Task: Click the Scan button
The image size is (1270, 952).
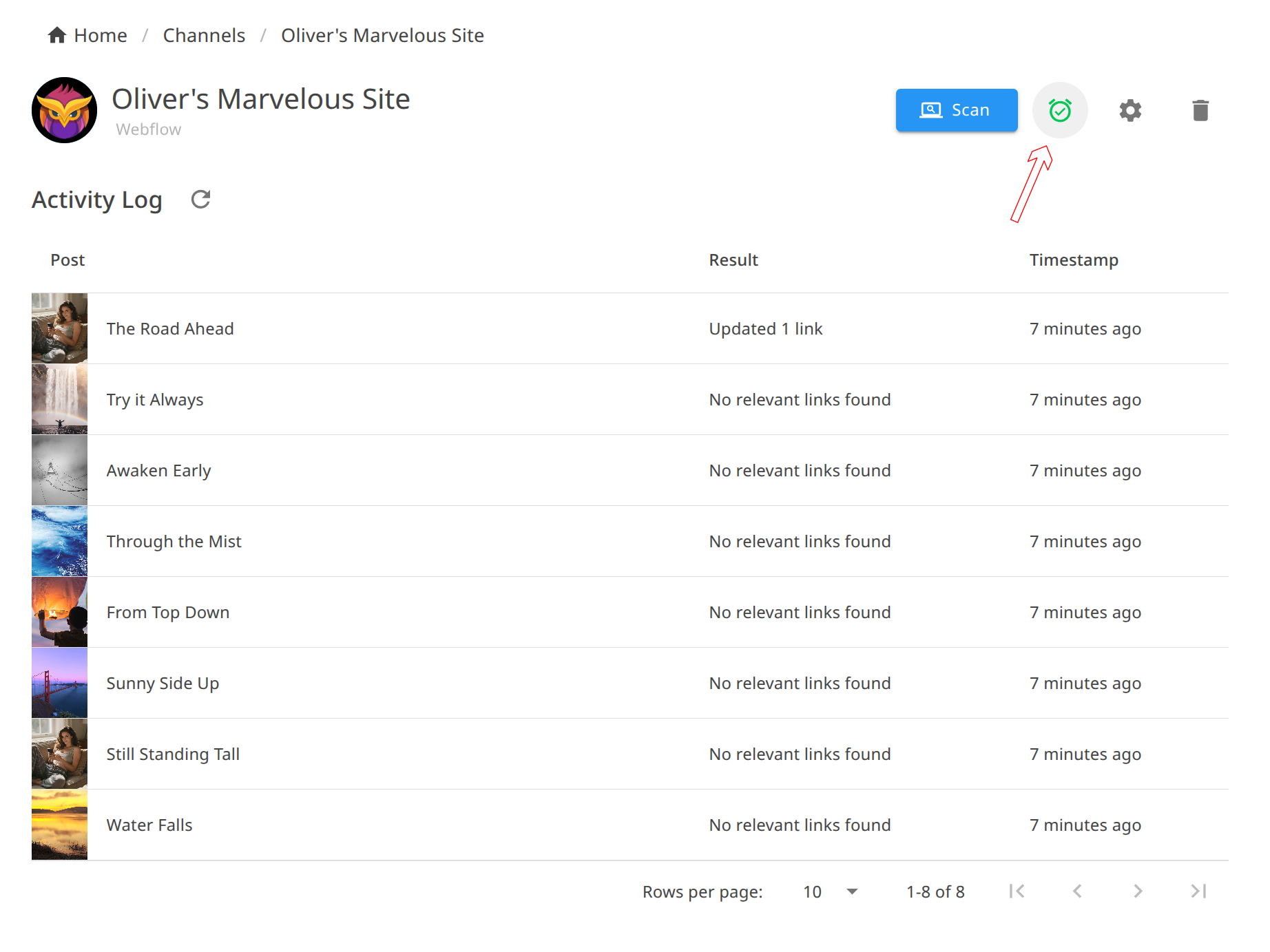Action: click(956, 110)
